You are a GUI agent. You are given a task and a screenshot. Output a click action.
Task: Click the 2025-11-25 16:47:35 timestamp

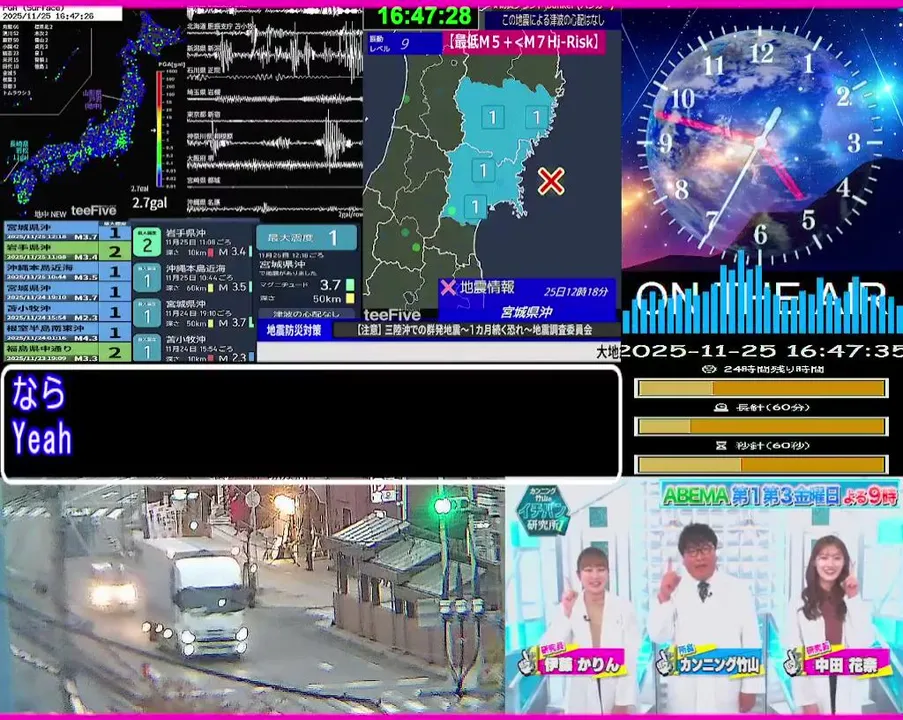click(x=761, y=350)
